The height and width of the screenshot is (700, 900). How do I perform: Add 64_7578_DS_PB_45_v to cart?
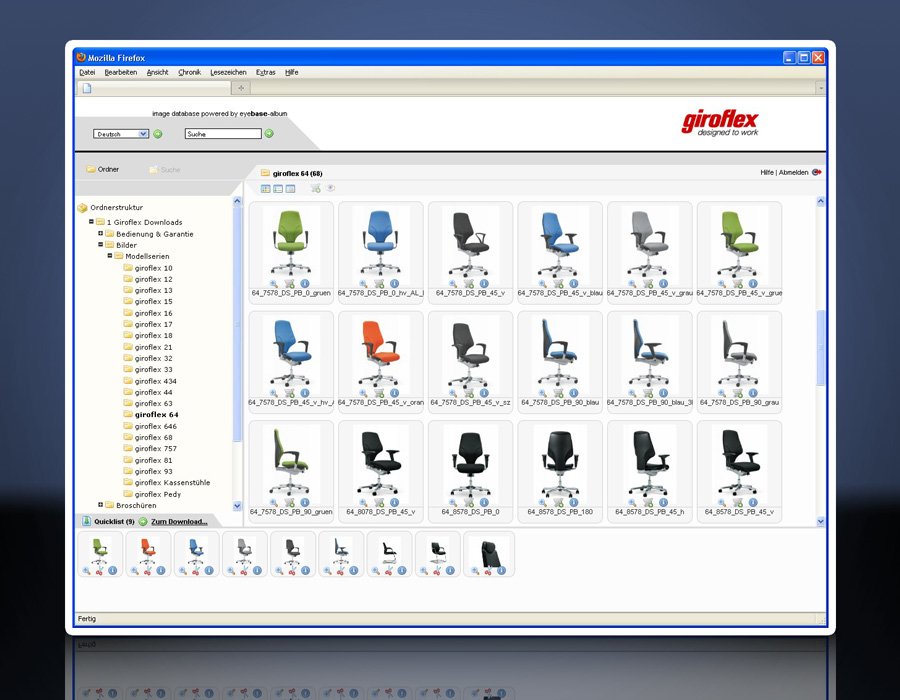(469, 283)
